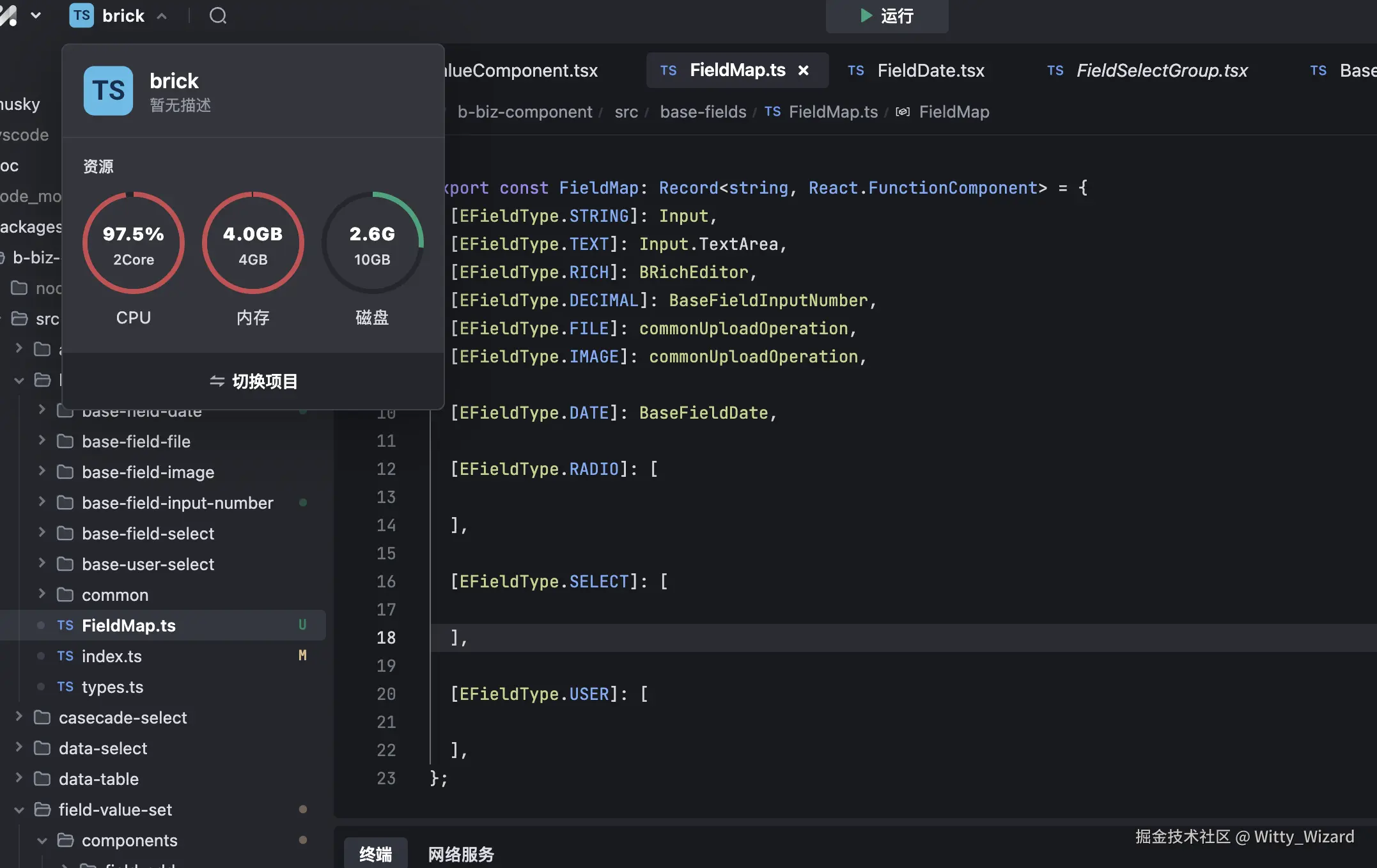Click the app logo icon at top left
This screenshot has width=1377, height=868.
8,15
